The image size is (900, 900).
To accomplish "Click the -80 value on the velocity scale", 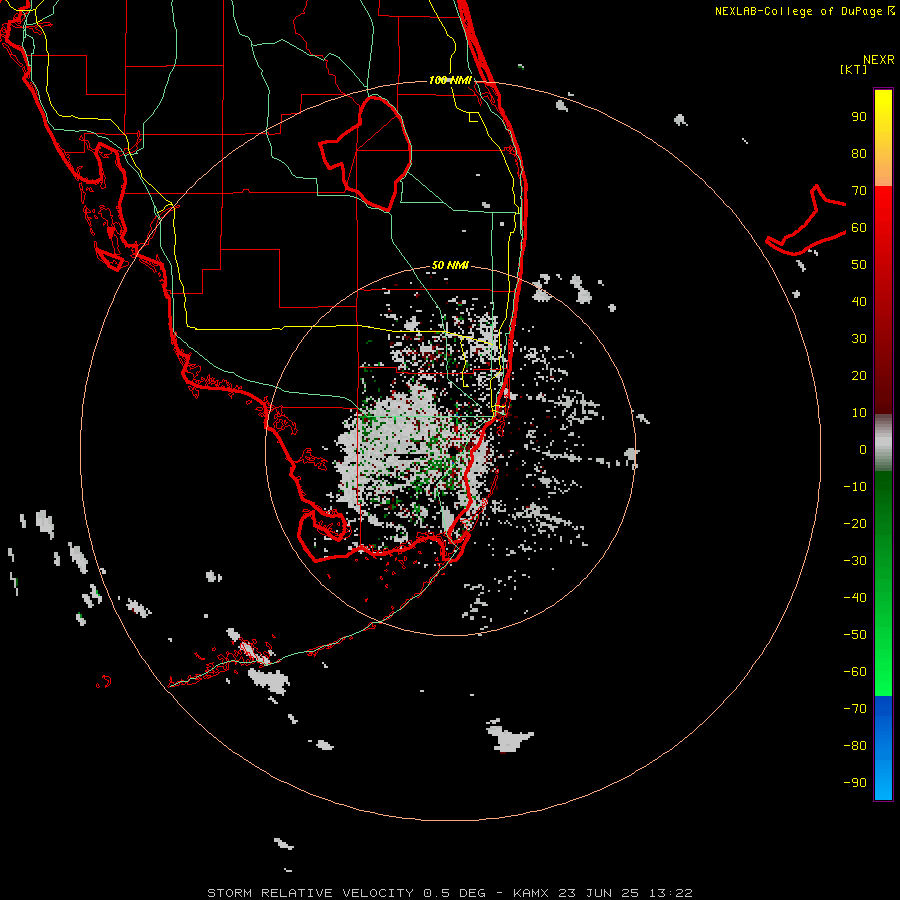I will [855, 746].
